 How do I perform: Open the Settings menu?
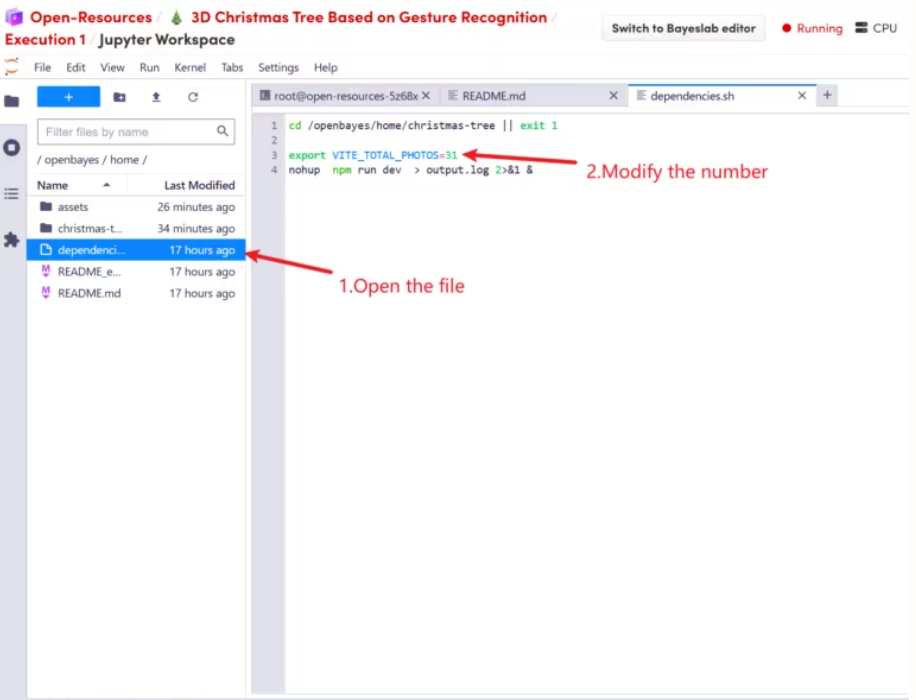tap(278, 67)
